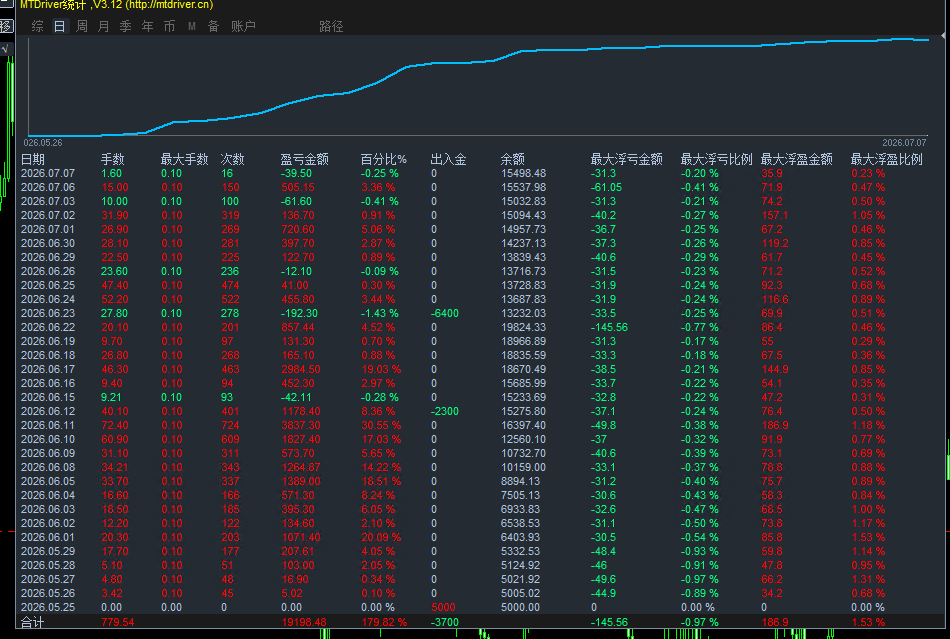Click the MTDriver统计 V3.12 title link
Viewport: 950px width, 639px height.
coord(116,5)
